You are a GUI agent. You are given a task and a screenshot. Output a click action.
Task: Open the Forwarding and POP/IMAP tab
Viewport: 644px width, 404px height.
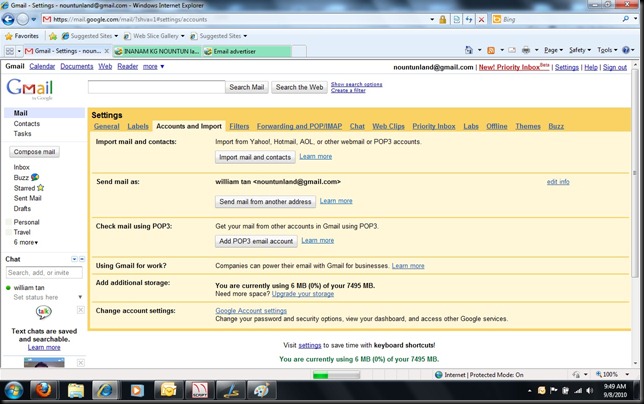[299, 127]
